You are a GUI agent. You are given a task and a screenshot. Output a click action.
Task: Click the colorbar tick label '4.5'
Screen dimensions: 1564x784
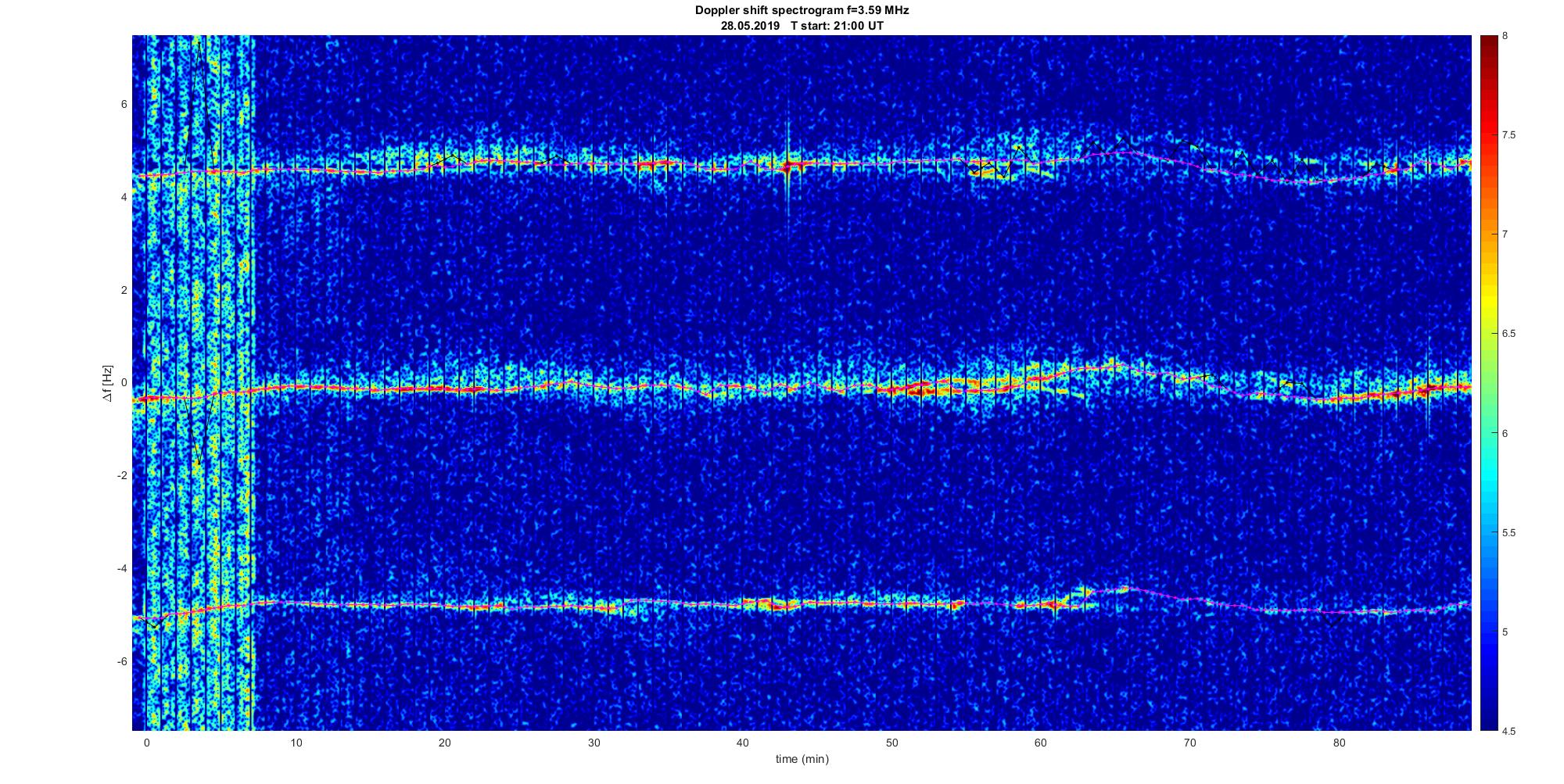click(1508, 731)
